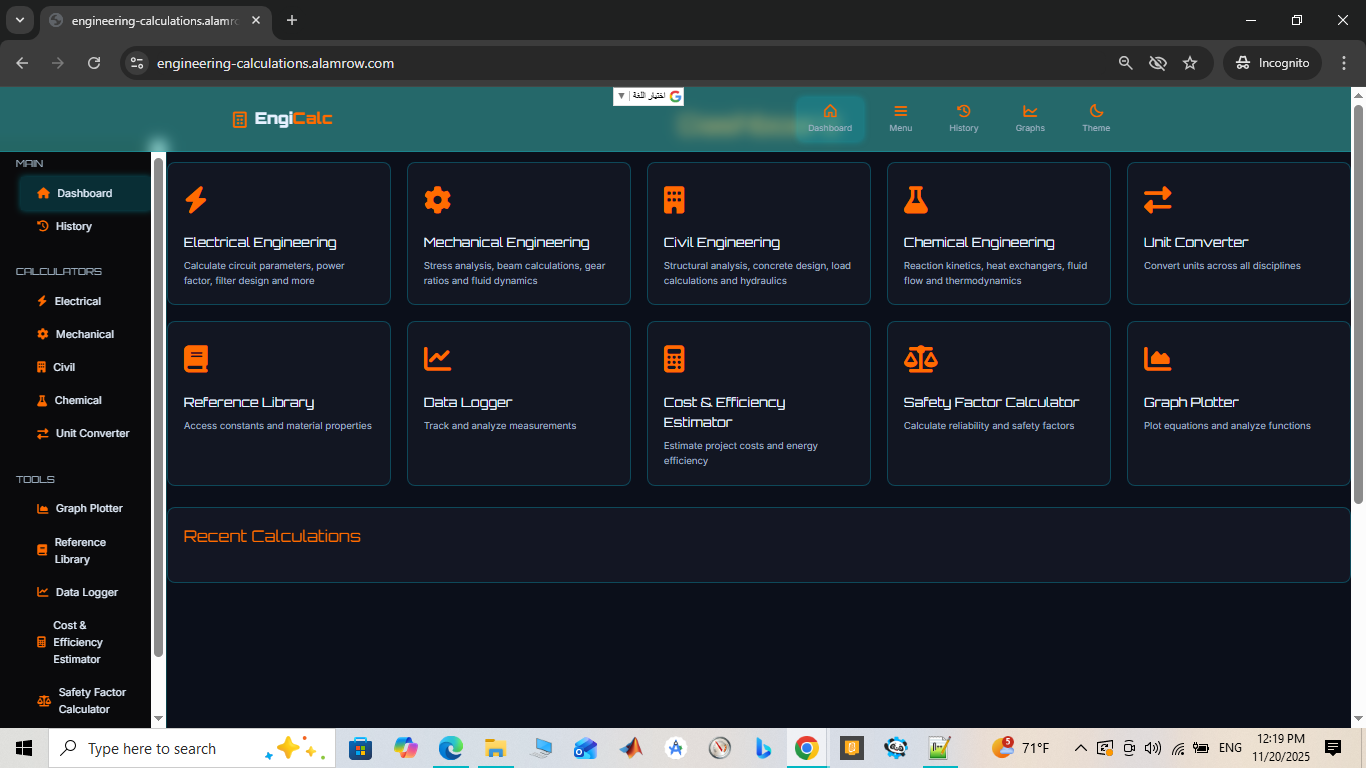This screenshot has width=1366, height=768.
Task: Open the Google language selector dropdown
Action: (648, 96)
